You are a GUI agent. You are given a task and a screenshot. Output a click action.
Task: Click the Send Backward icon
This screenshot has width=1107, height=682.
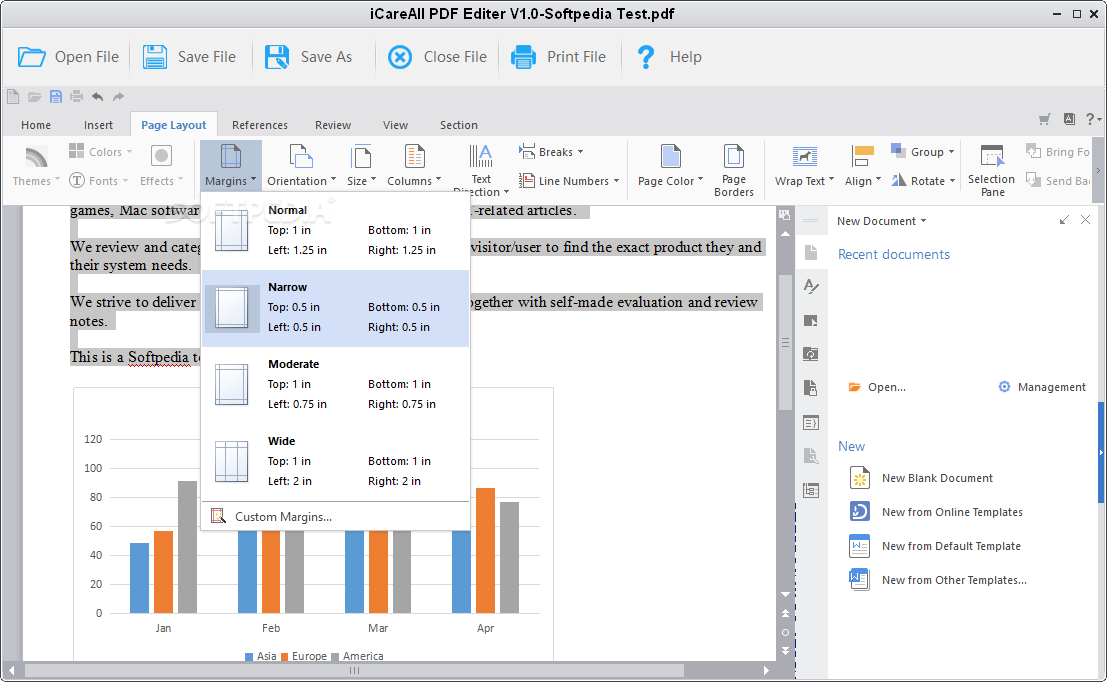tap(1033, 180)
